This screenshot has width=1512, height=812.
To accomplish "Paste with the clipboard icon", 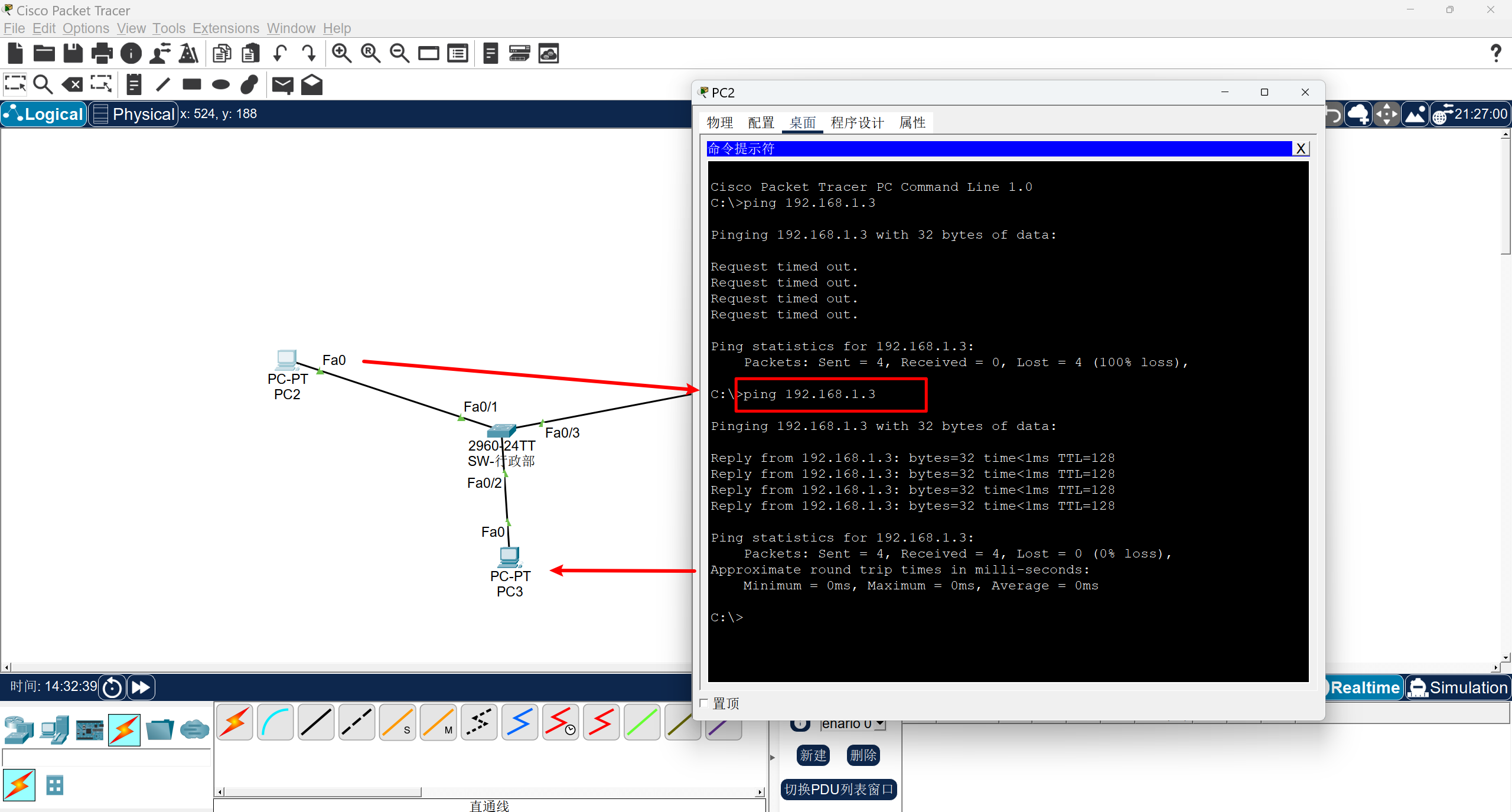I will [251, 54].
